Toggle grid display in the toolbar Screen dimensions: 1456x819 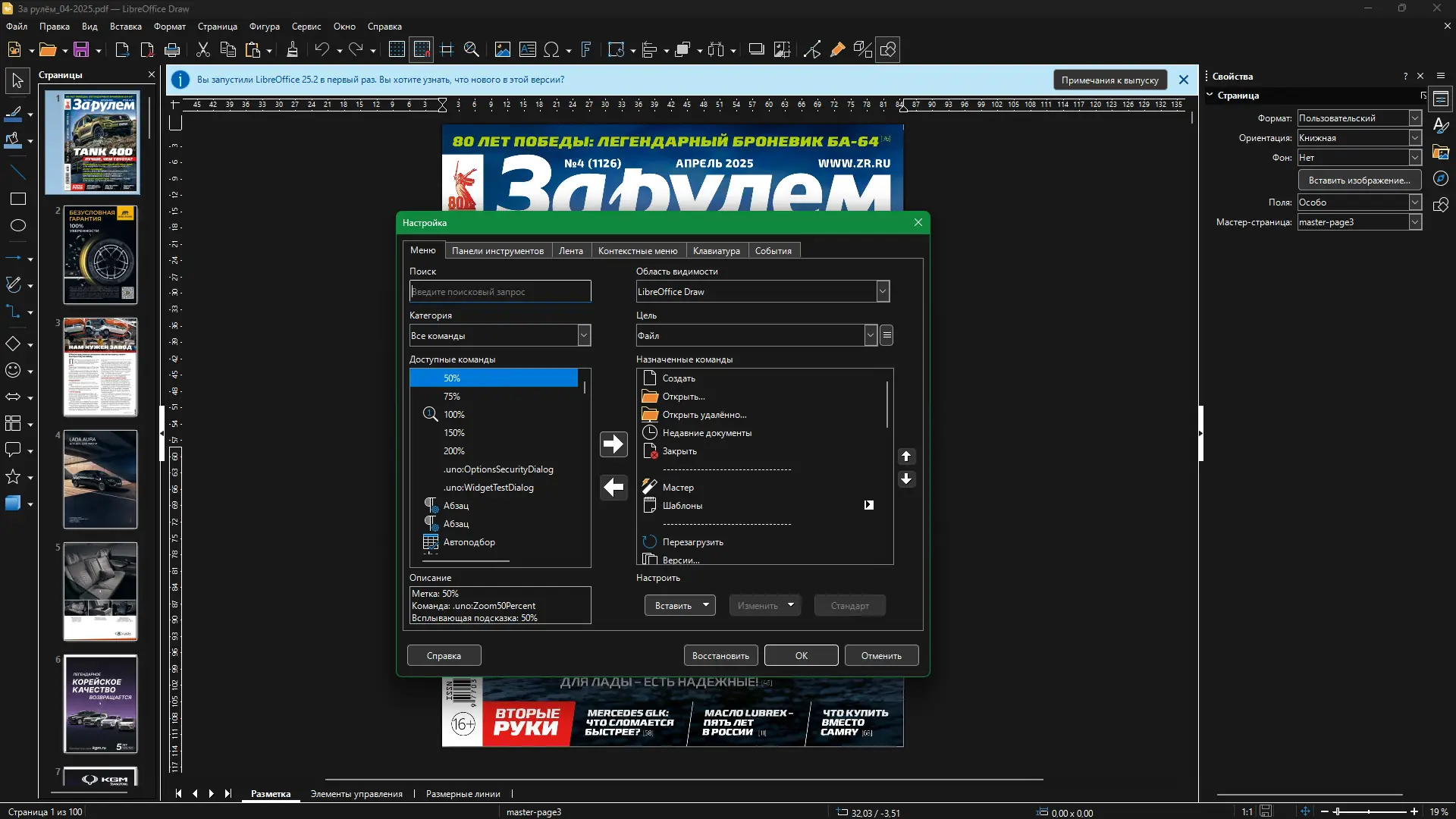397,50
